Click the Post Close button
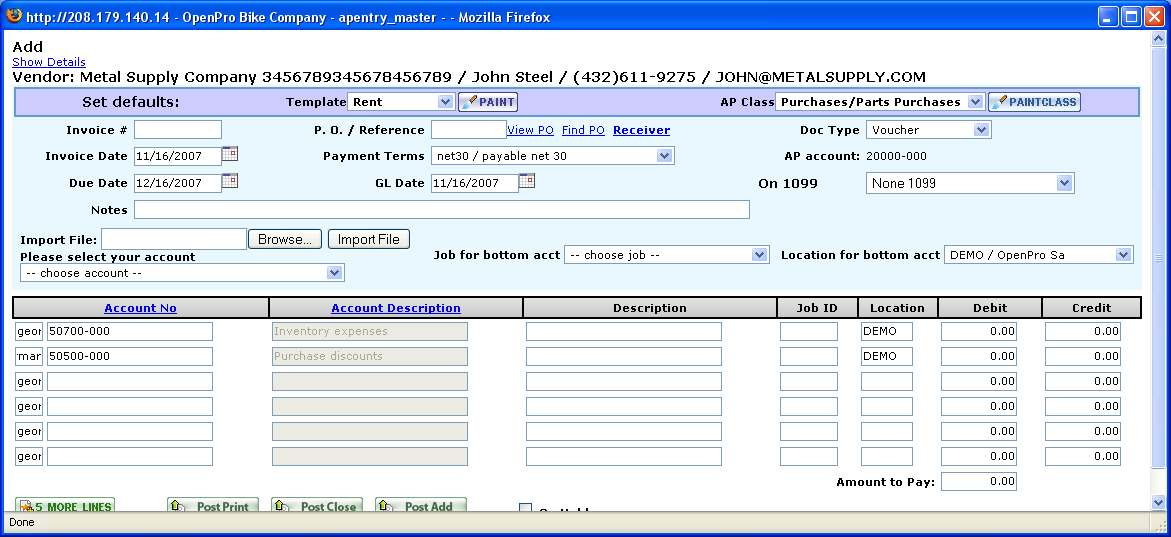 tap(317, 506)
